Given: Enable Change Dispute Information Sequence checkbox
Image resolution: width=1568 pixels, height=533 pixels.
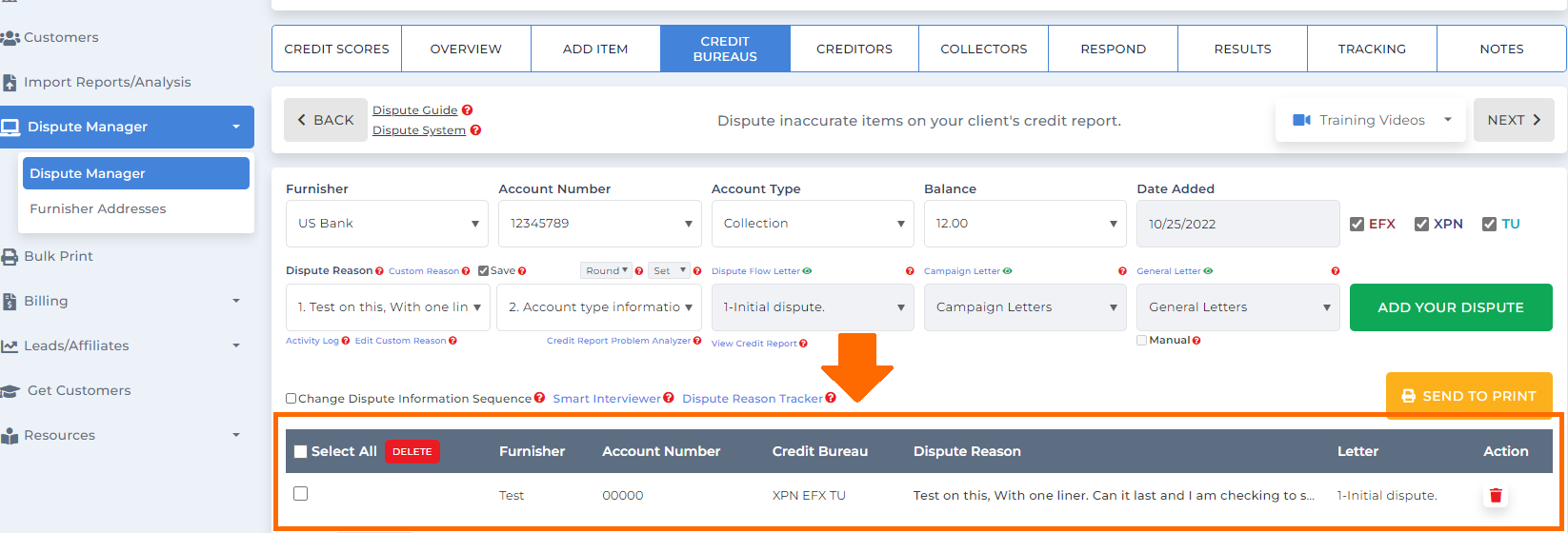Looking at the screenshot, I should [291, 399].
